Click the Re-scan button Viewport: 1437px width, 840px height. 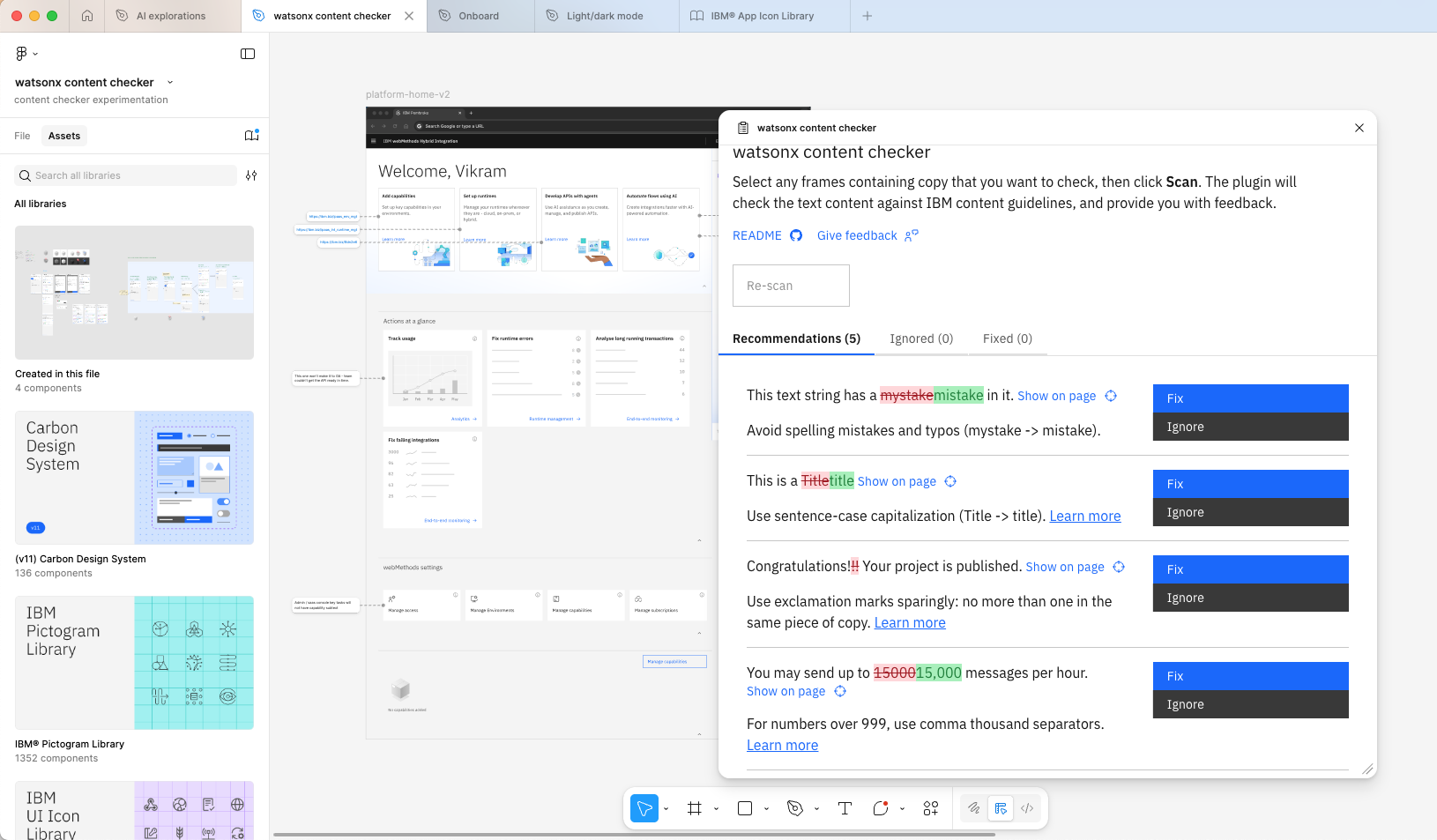(791, 286)
